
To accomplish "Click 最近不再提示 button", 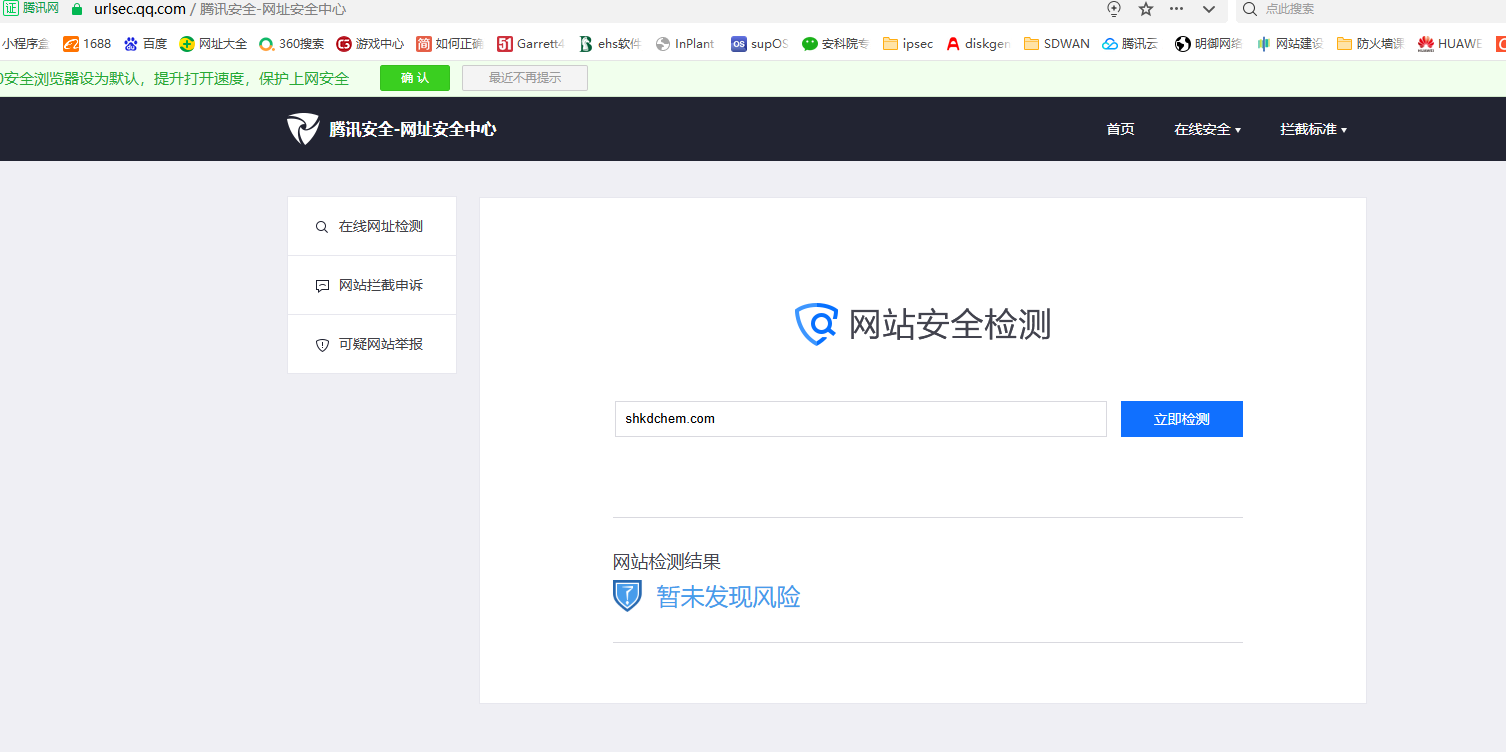I will (525, 78).
